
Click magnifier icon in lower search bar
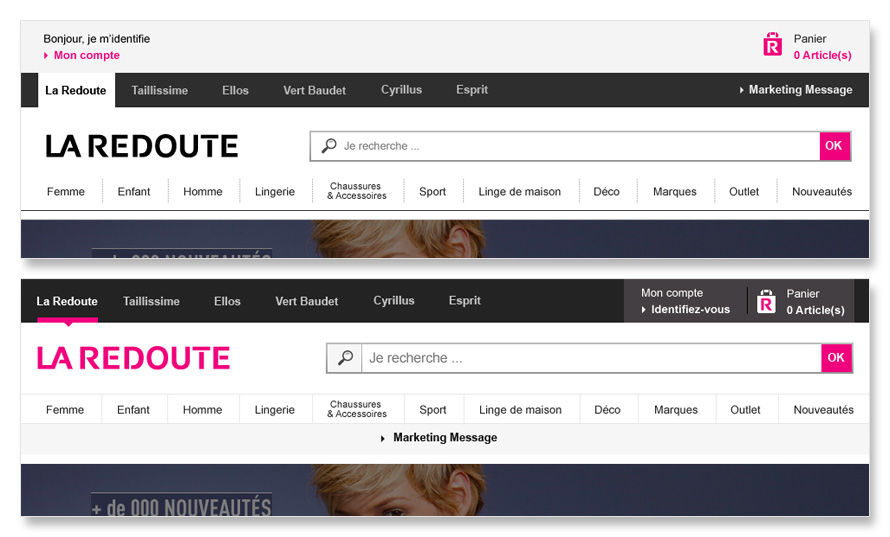tap(345, 358)
